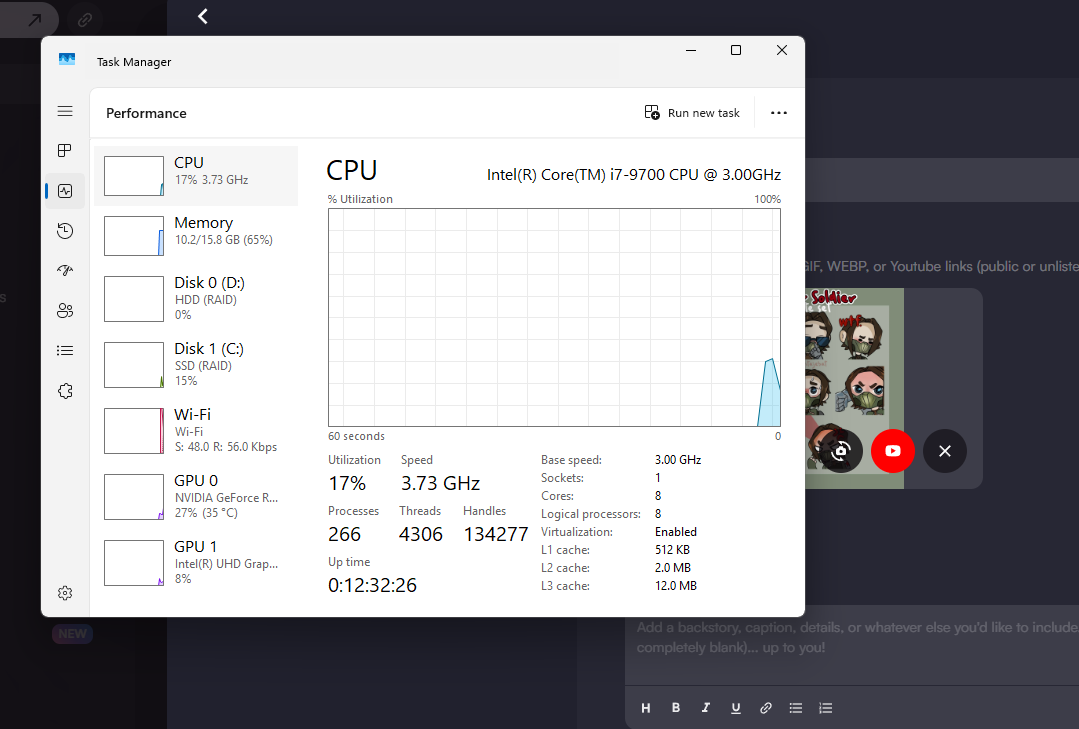Screen dimensions: 1079x729
Task: Click the rotate camera icon on image preview
Action: pos(840,451)
